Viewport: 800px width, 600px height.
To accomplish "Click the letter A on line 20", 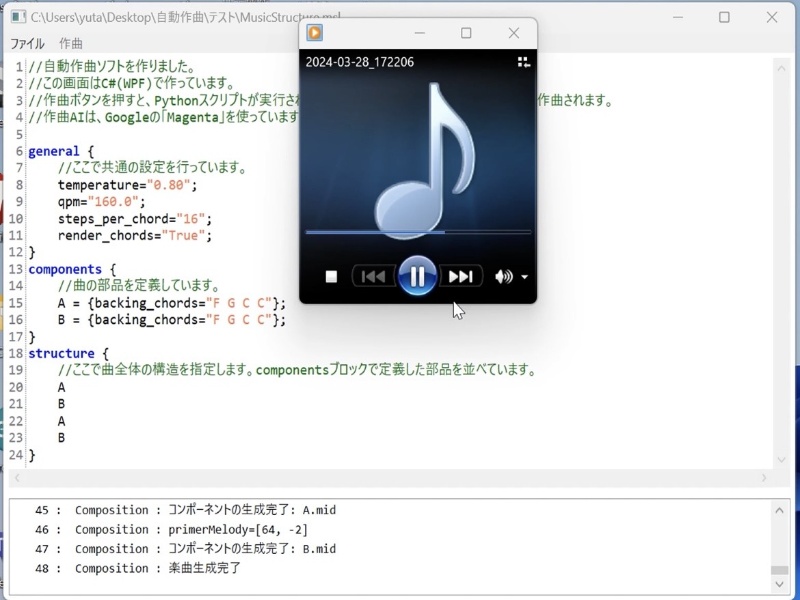I will coord(61,387).
